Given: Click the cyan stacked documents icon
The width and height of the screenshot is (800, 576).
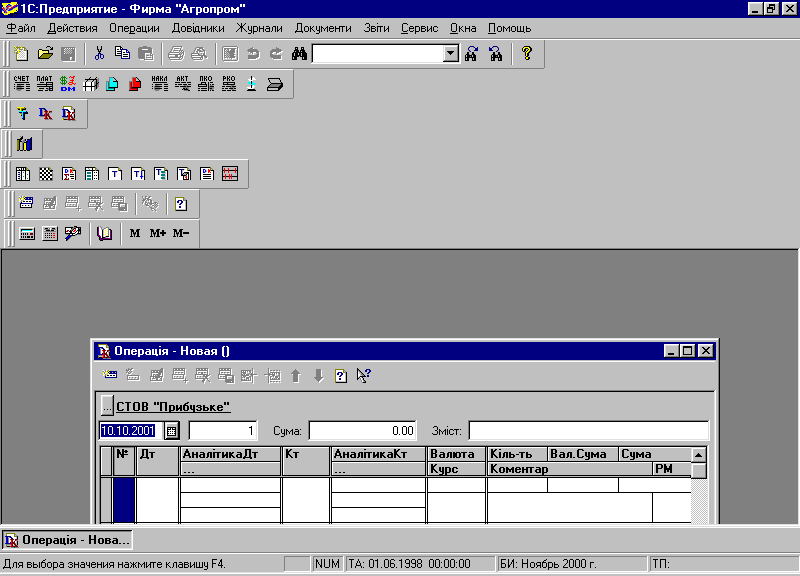Looking at the screenshot, I should click(112, 84).
